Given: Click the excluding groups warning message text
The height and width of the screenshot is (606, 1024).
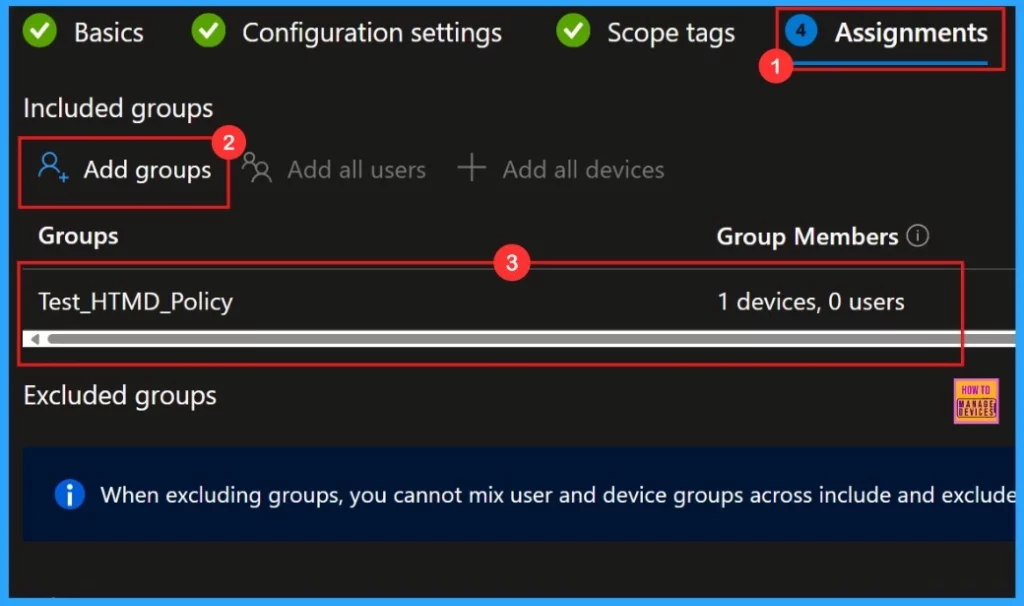Looking at the screenshot, I should click(x=558, y=495).
